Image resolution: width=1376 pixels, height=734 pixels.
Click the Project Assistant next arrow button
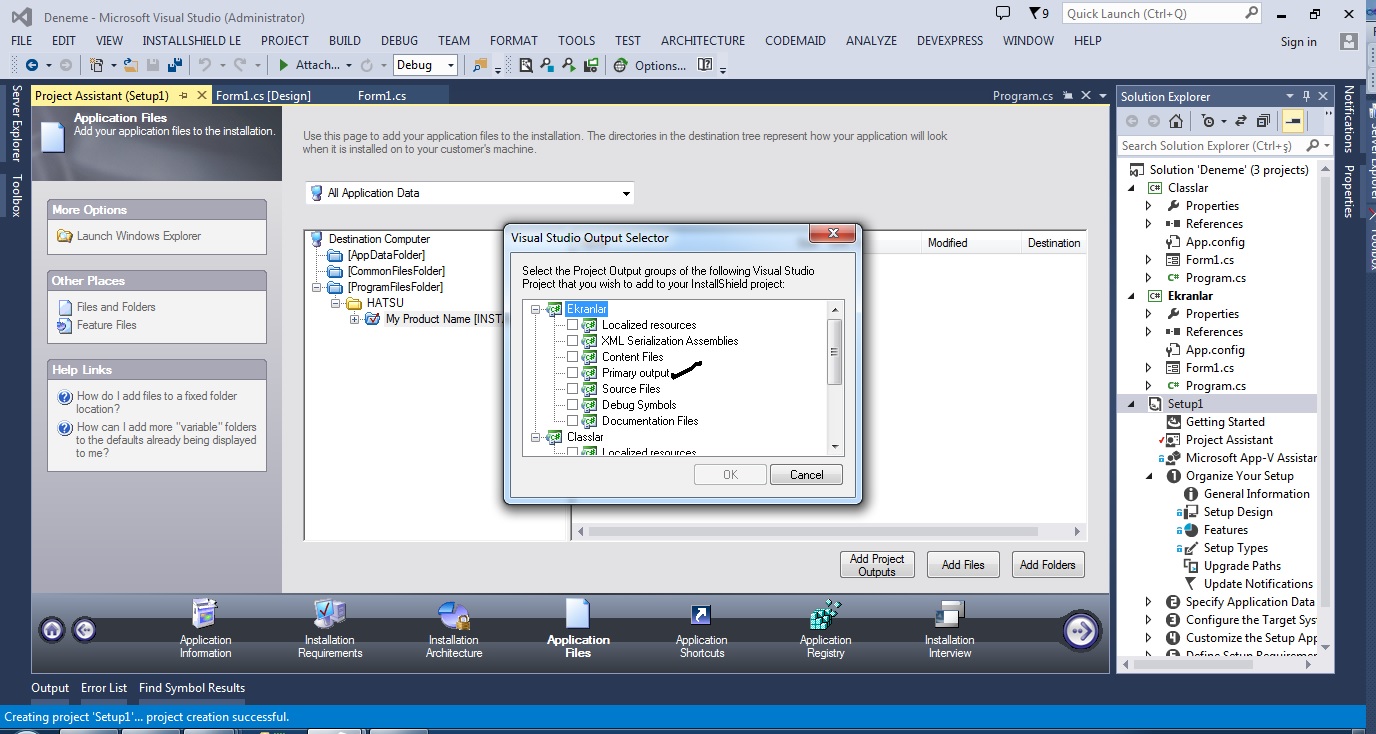pos(1081,630)
